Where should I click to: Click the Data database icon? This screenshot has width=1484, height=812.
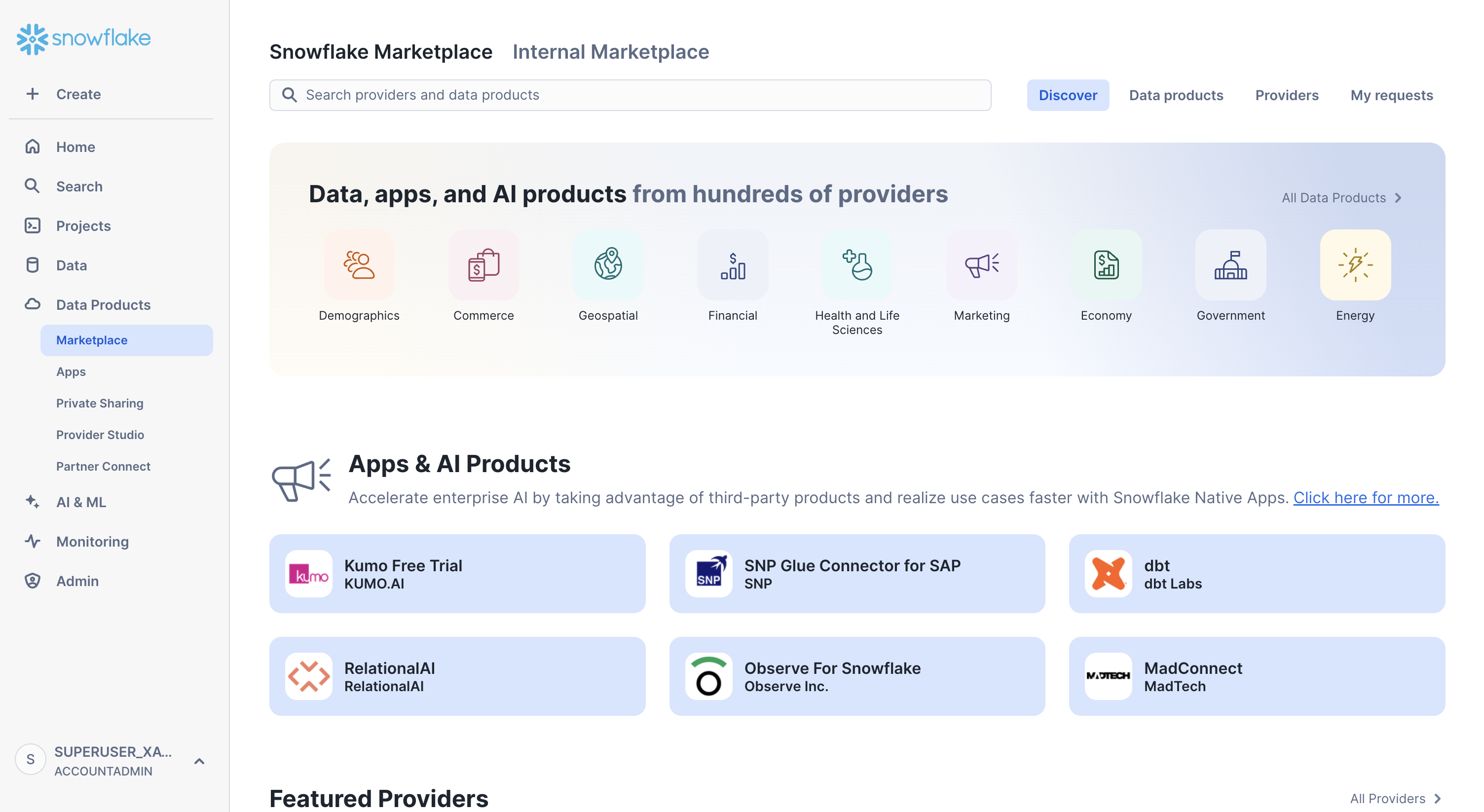[32, 265]
